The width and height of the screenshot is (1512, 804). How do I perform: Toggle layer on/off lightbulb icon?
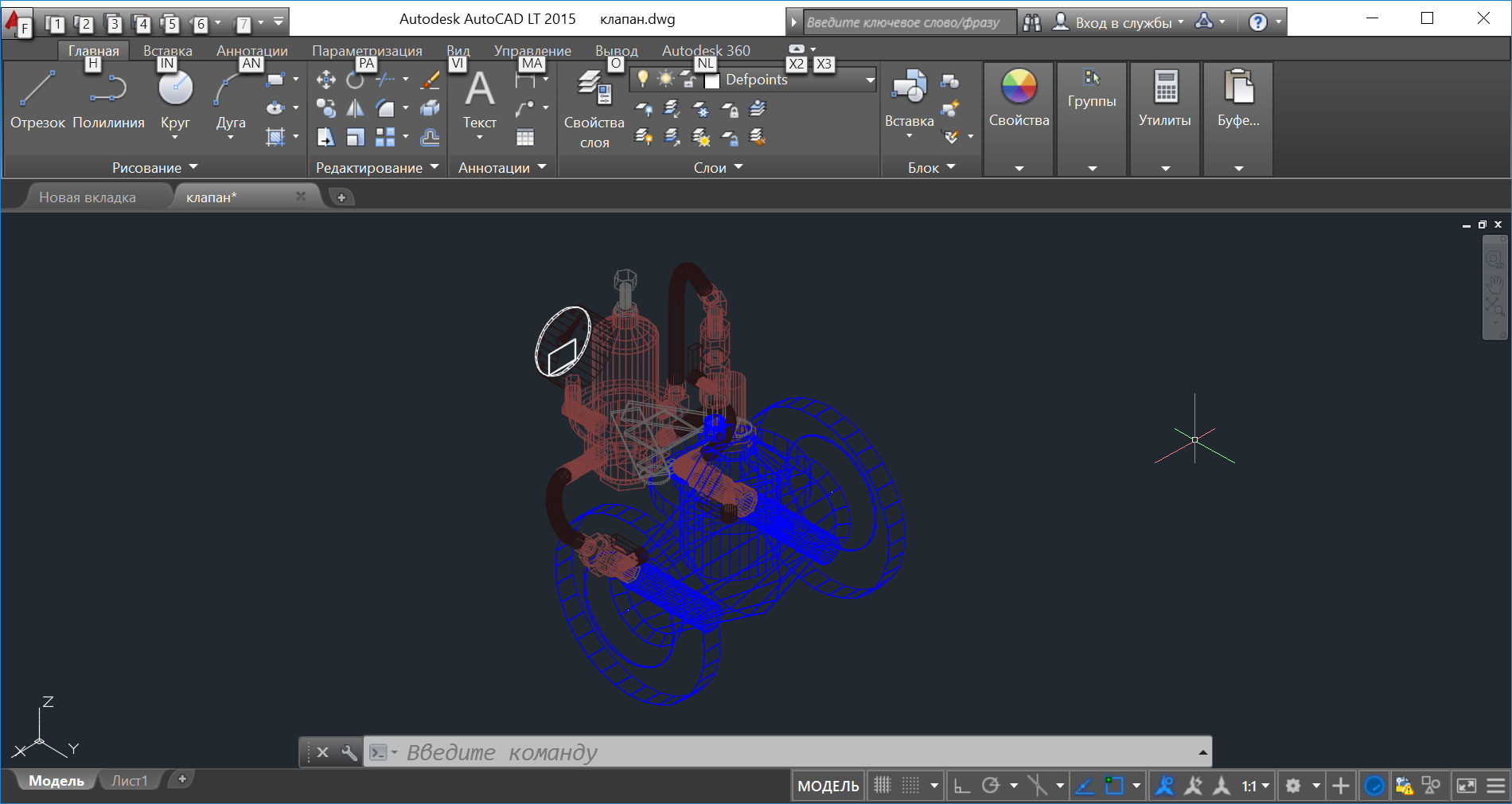point(643,79)
